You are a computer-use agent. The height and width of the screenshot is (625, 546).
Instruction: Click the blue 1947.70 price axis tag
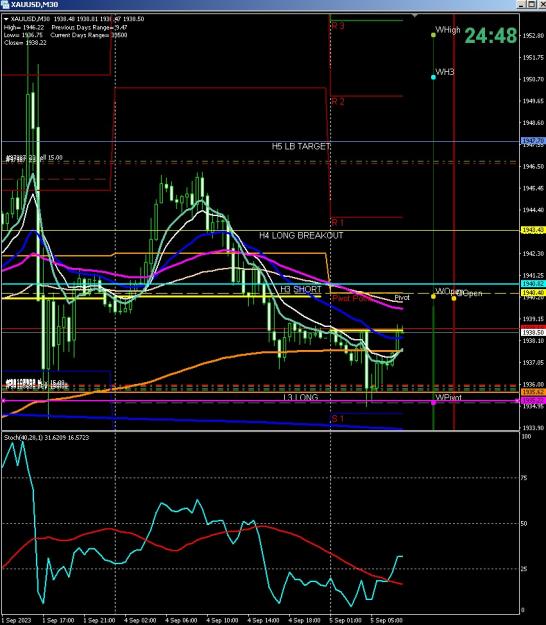[x=533, y=141]
